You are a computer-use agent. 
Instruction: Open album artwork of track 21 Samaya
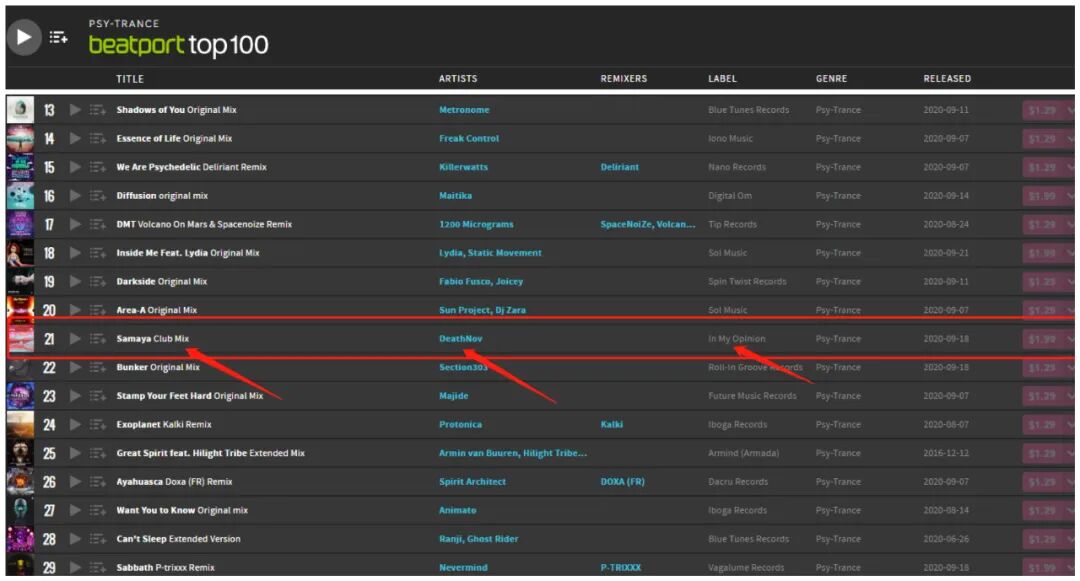click(x=20, y=339)
